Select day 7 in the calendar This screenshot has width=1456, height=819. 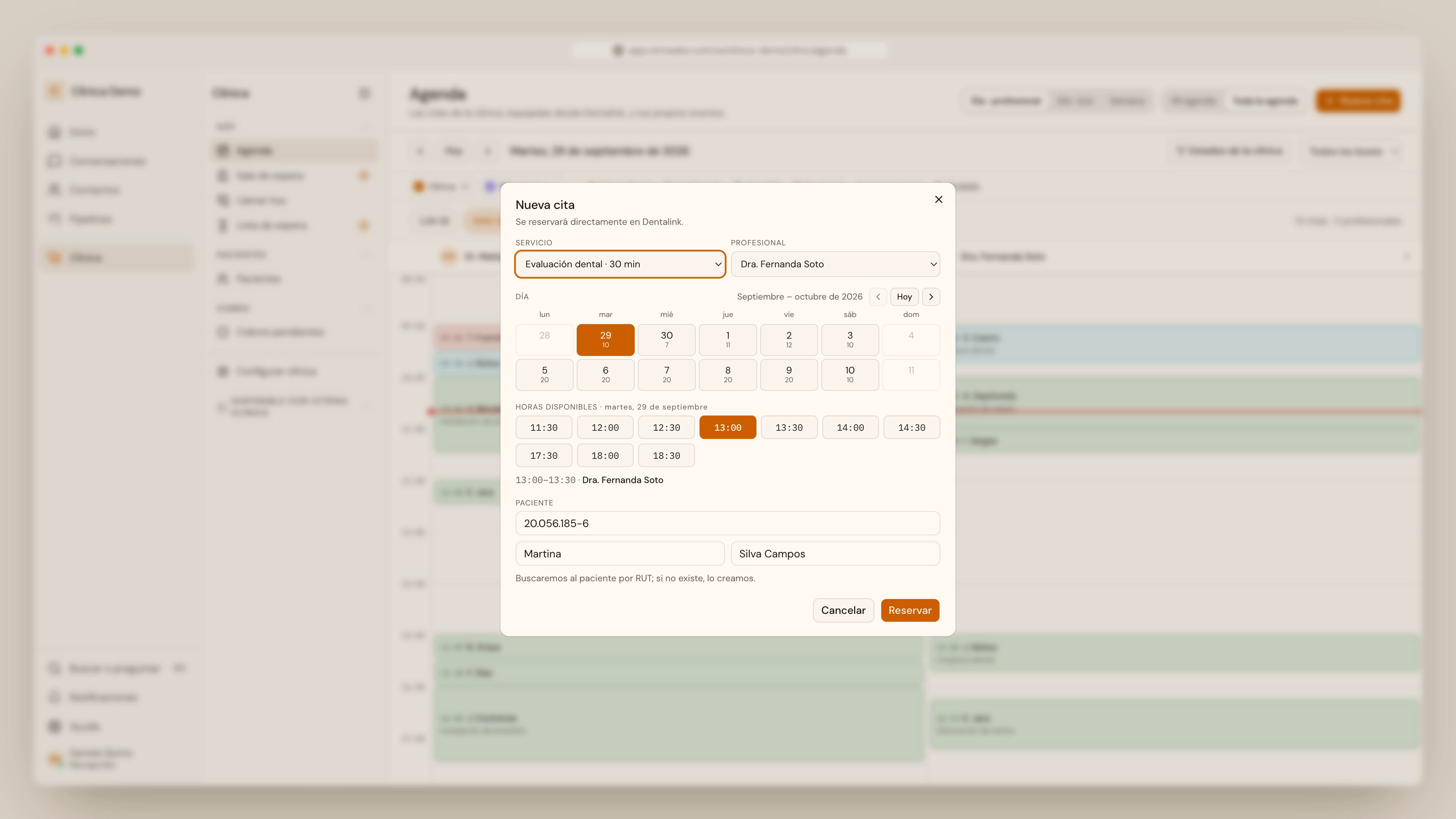click(x=667, y=375)
